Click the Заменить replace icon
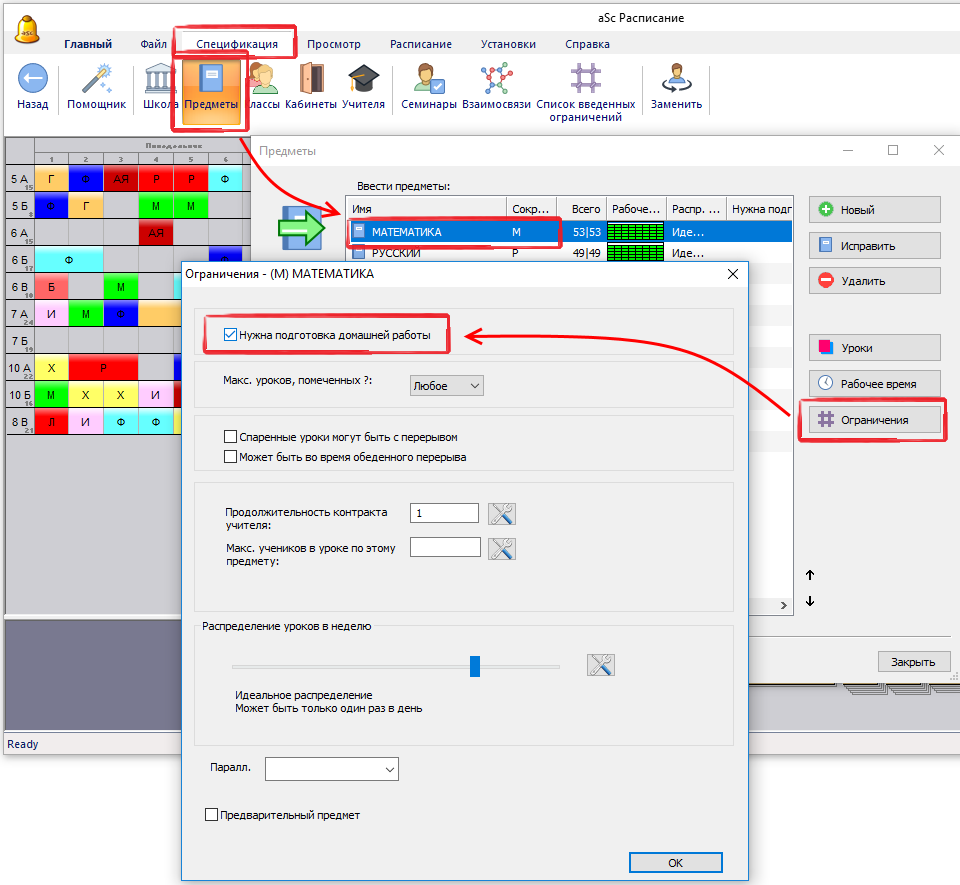Image resolution: width=960 pixels, height=885 pixels. pyautogui.click(x=676, y=79)
